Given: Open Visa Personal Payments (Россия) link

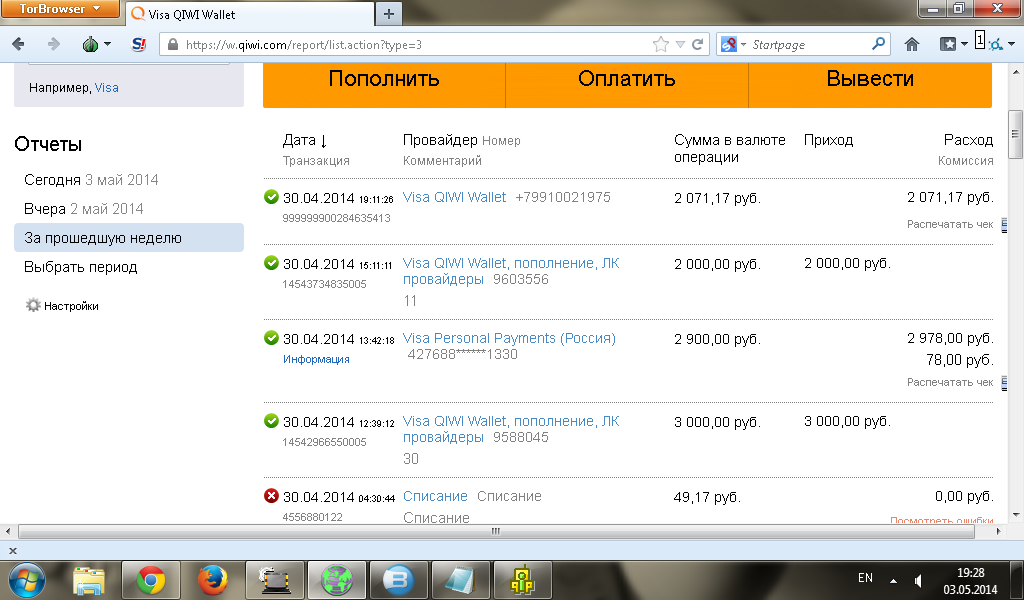Looking at the screenshot, I should (509, 338).
